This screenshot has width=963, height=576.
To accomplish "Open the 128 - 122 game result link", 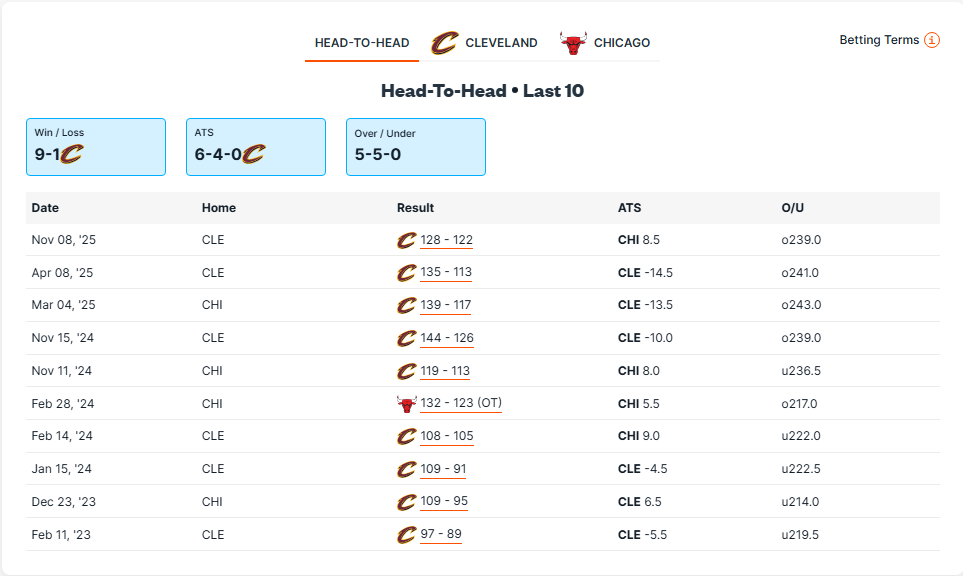I will (446, 240).
